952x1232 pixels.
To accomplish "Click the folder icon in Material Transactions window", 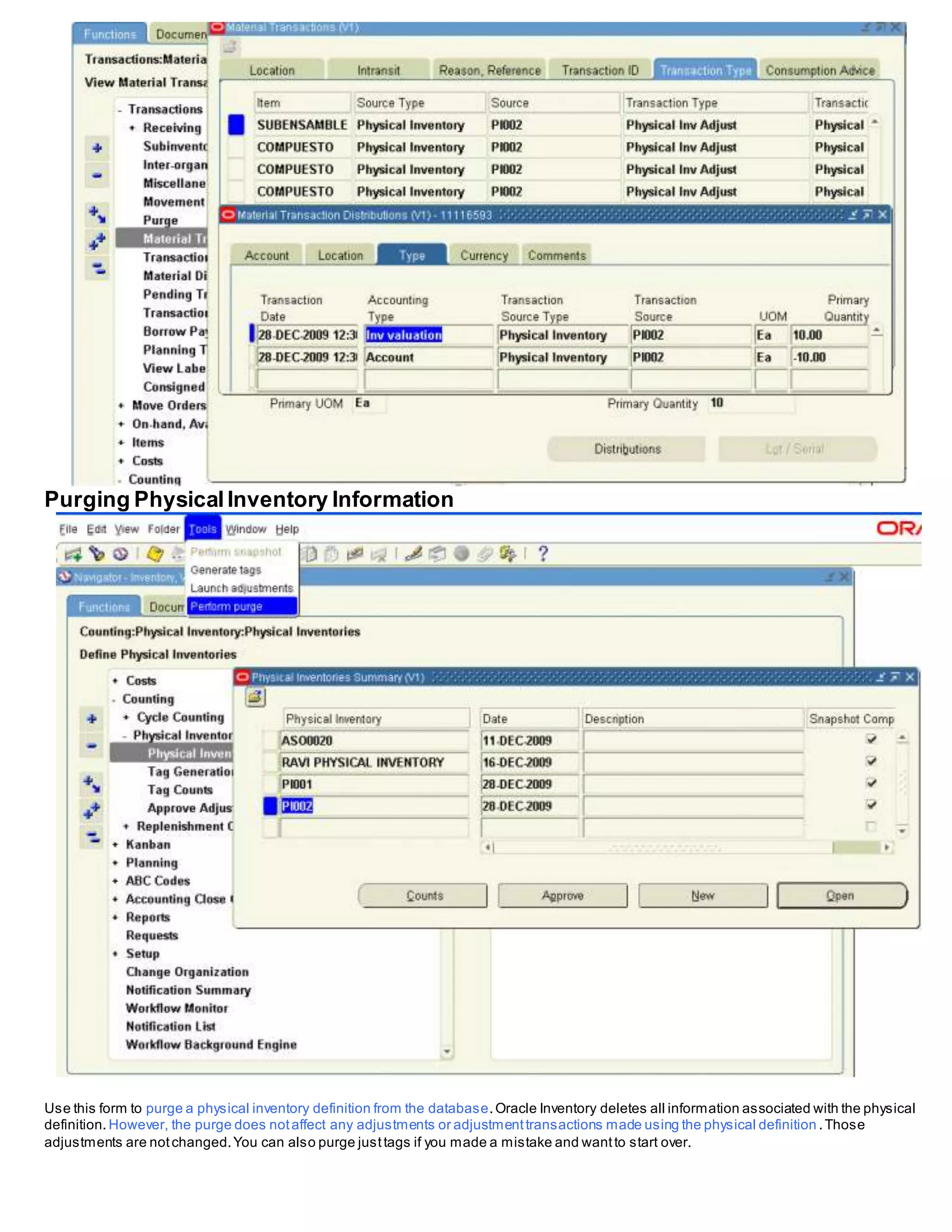I will tap(230, 47).
